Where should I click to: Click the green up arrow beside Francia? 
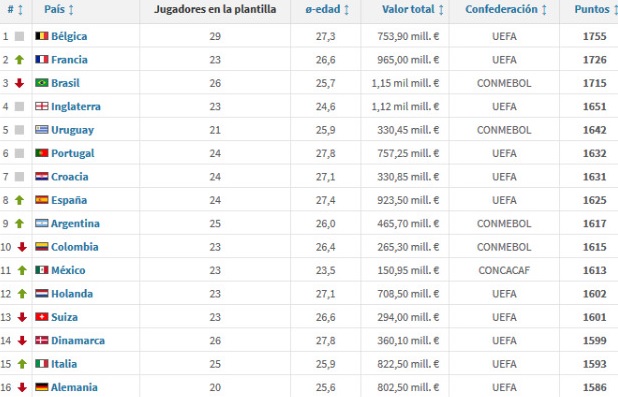[x=19, y=60]
